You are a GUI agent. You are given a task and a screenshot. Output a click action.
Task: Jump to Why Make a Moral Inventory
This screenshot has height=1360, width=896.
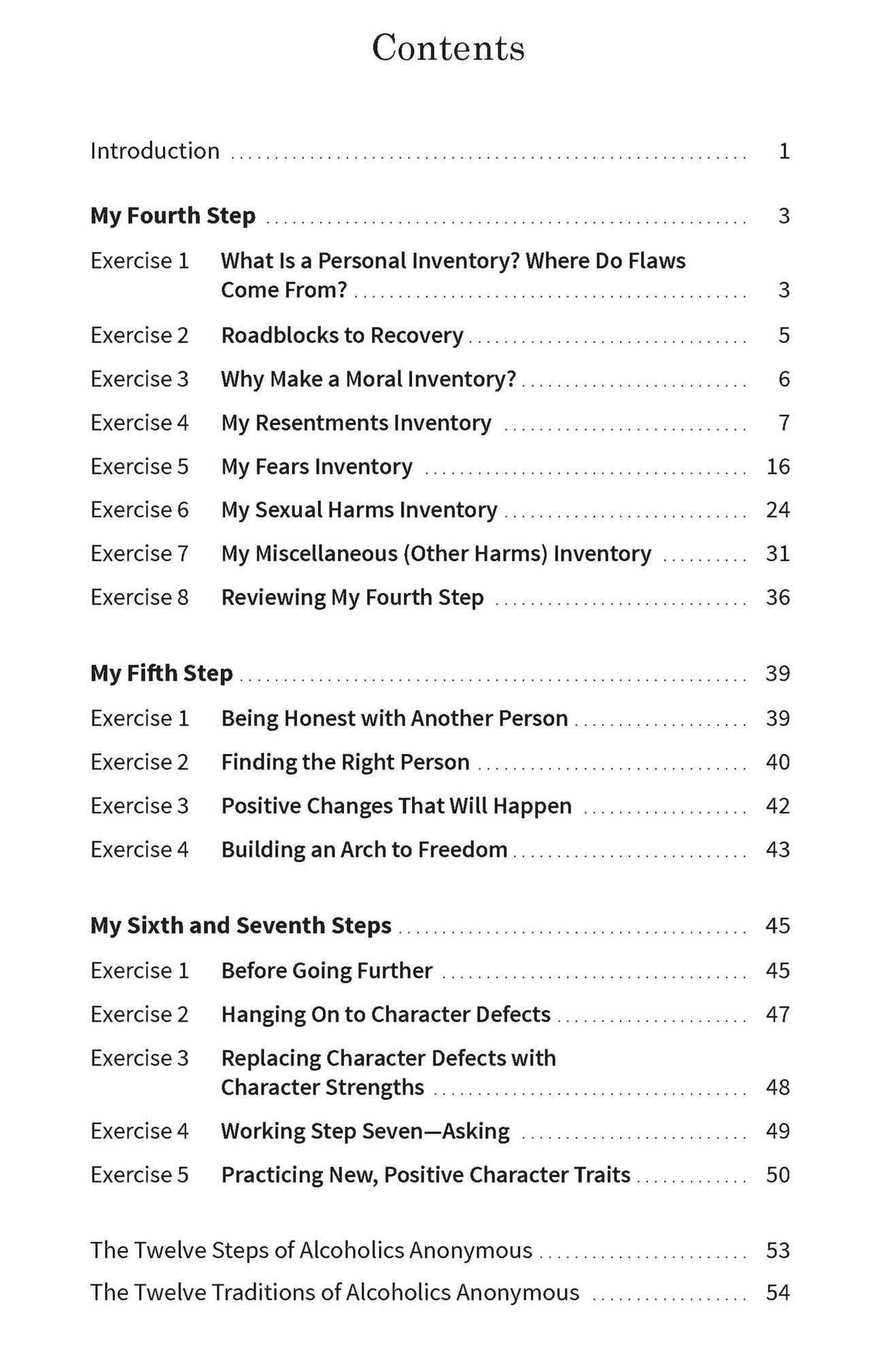coord(368,379)
